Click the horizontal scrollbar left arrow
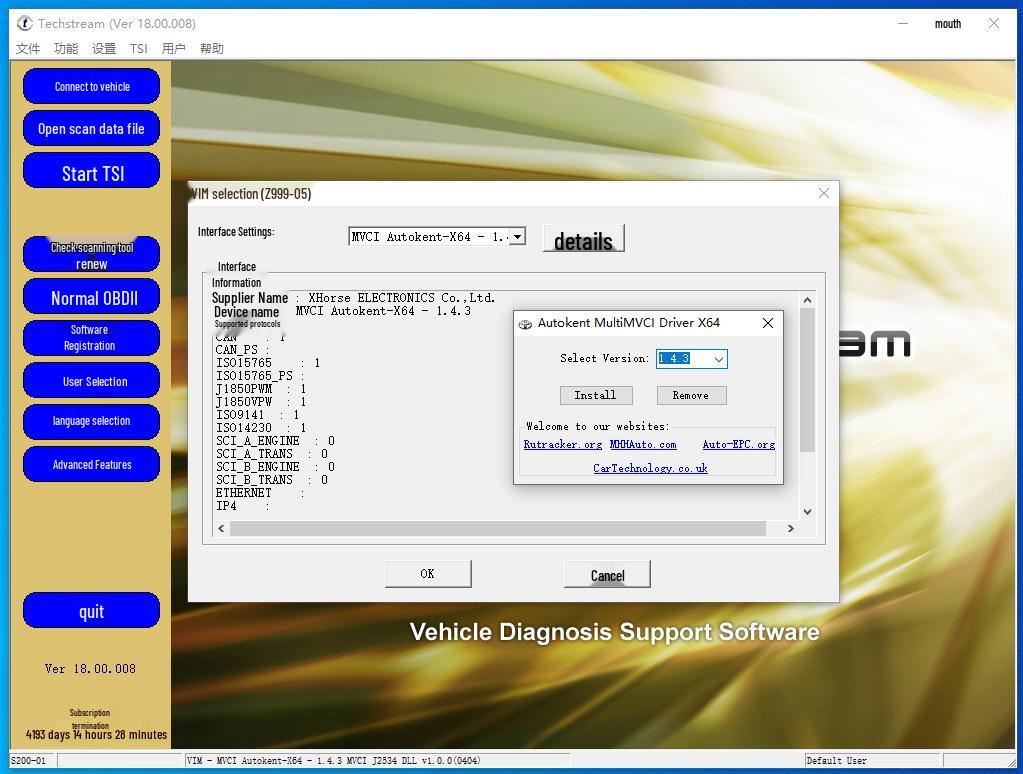 tap(221, 528)
